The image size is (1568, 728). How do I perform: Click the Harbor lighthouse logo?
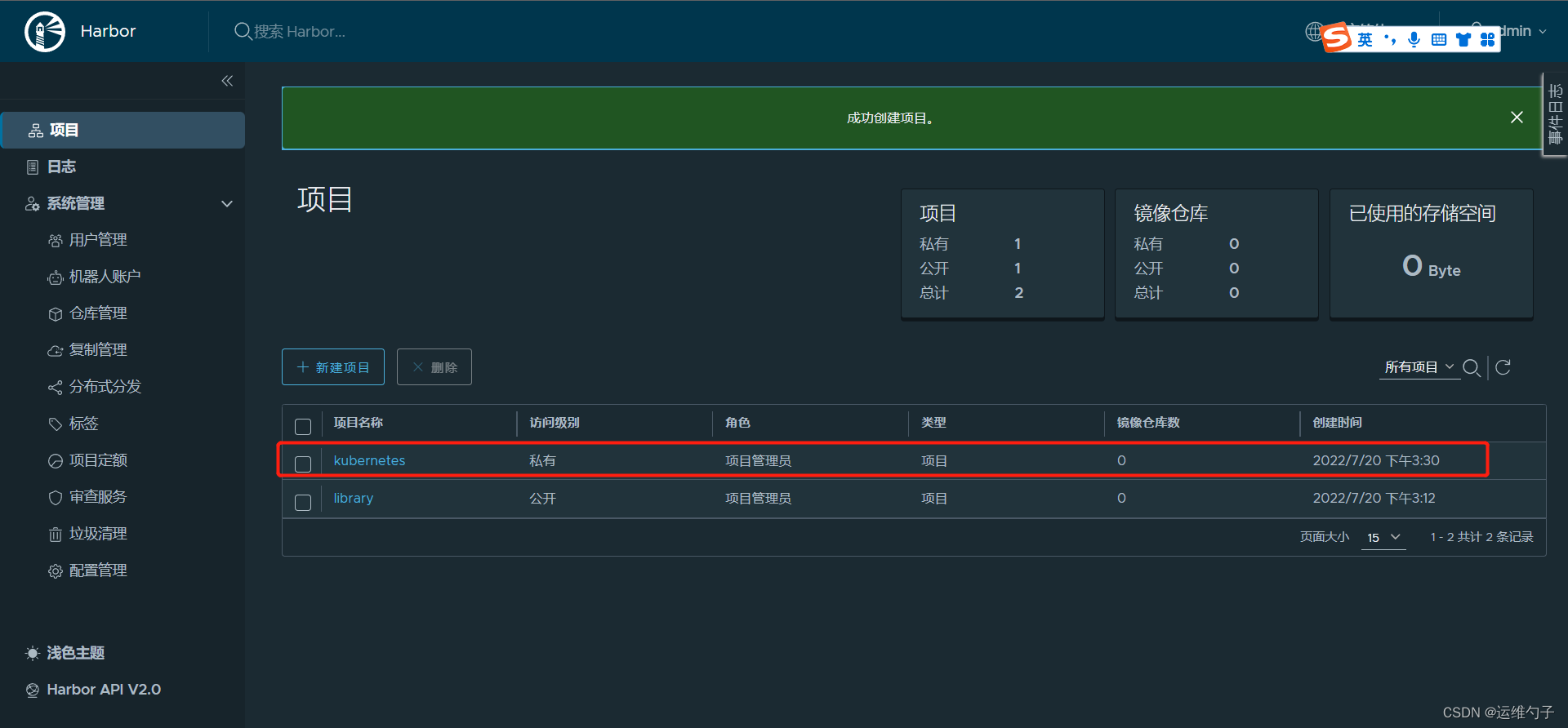[x=45, y=32]
